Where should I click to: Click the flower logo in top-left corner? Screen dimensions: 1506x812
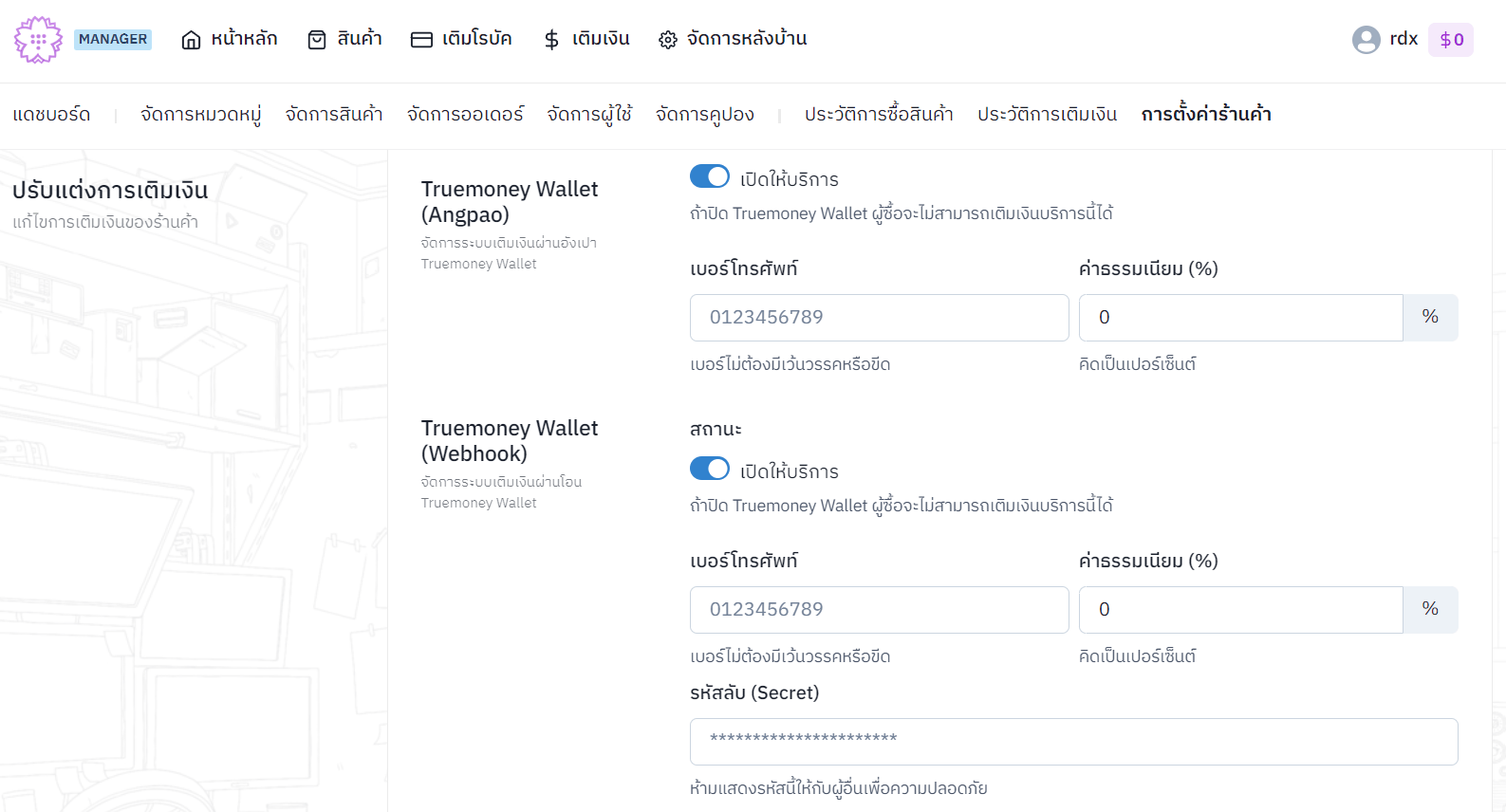click(x=38, y=41)
